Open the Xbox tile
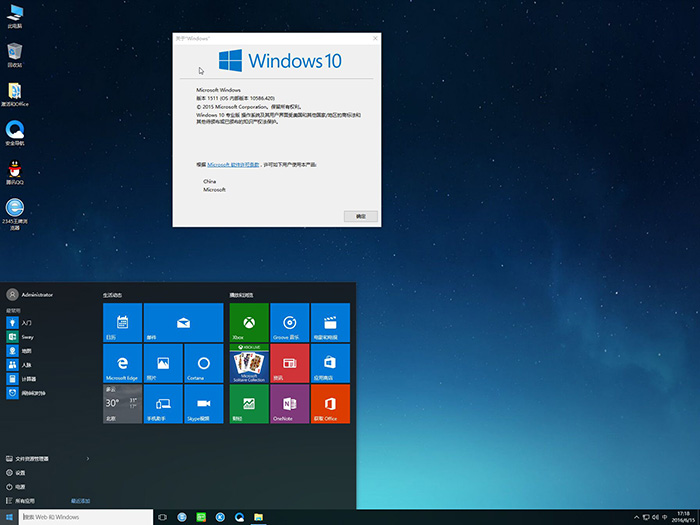Image resolution: width=700 pixels, height=525 pixels. pos(249,323)
